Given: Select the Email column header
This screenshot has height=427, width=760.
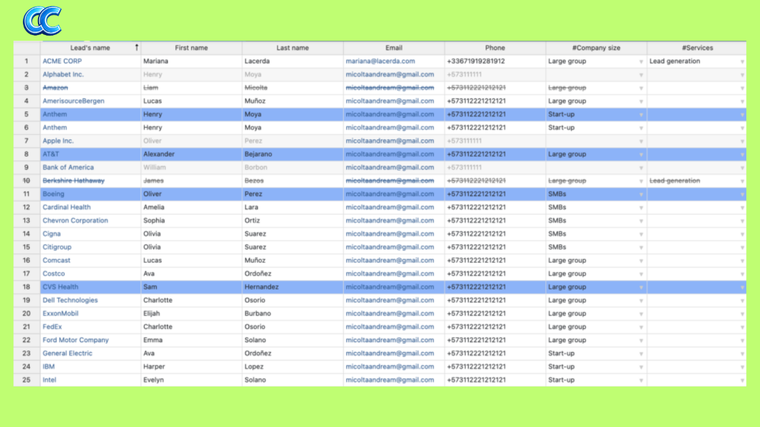Looking at the screenshot, I should tap(394, 48).
